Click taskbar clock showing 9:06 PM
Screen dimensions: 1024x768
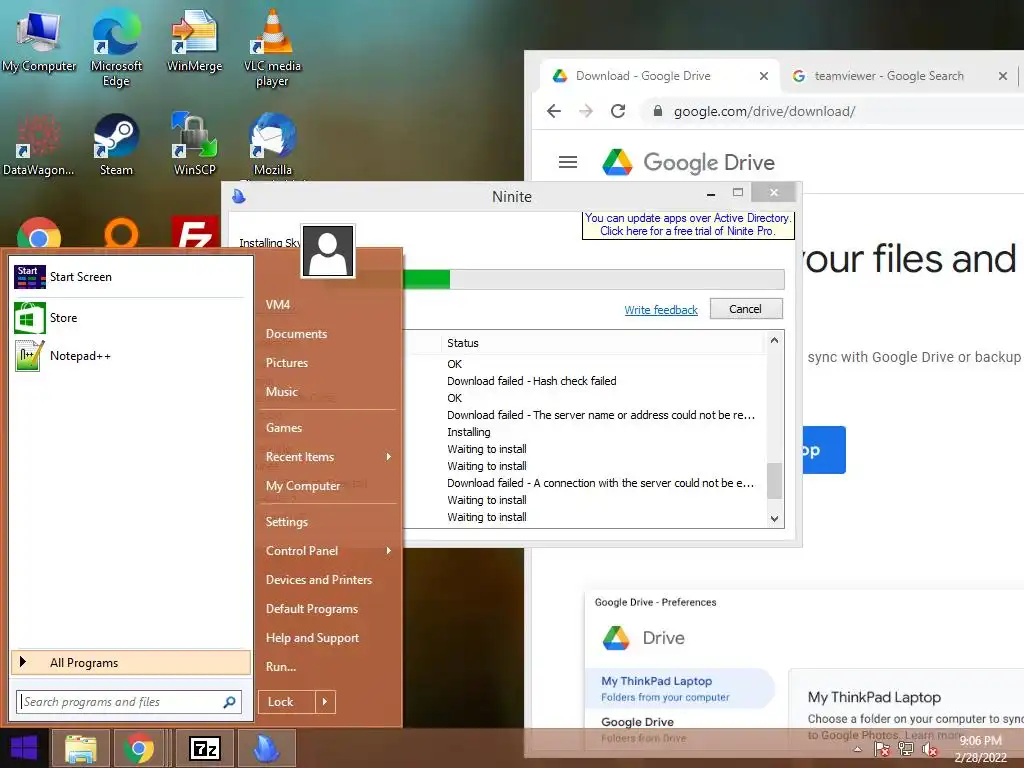click(980, 749)
